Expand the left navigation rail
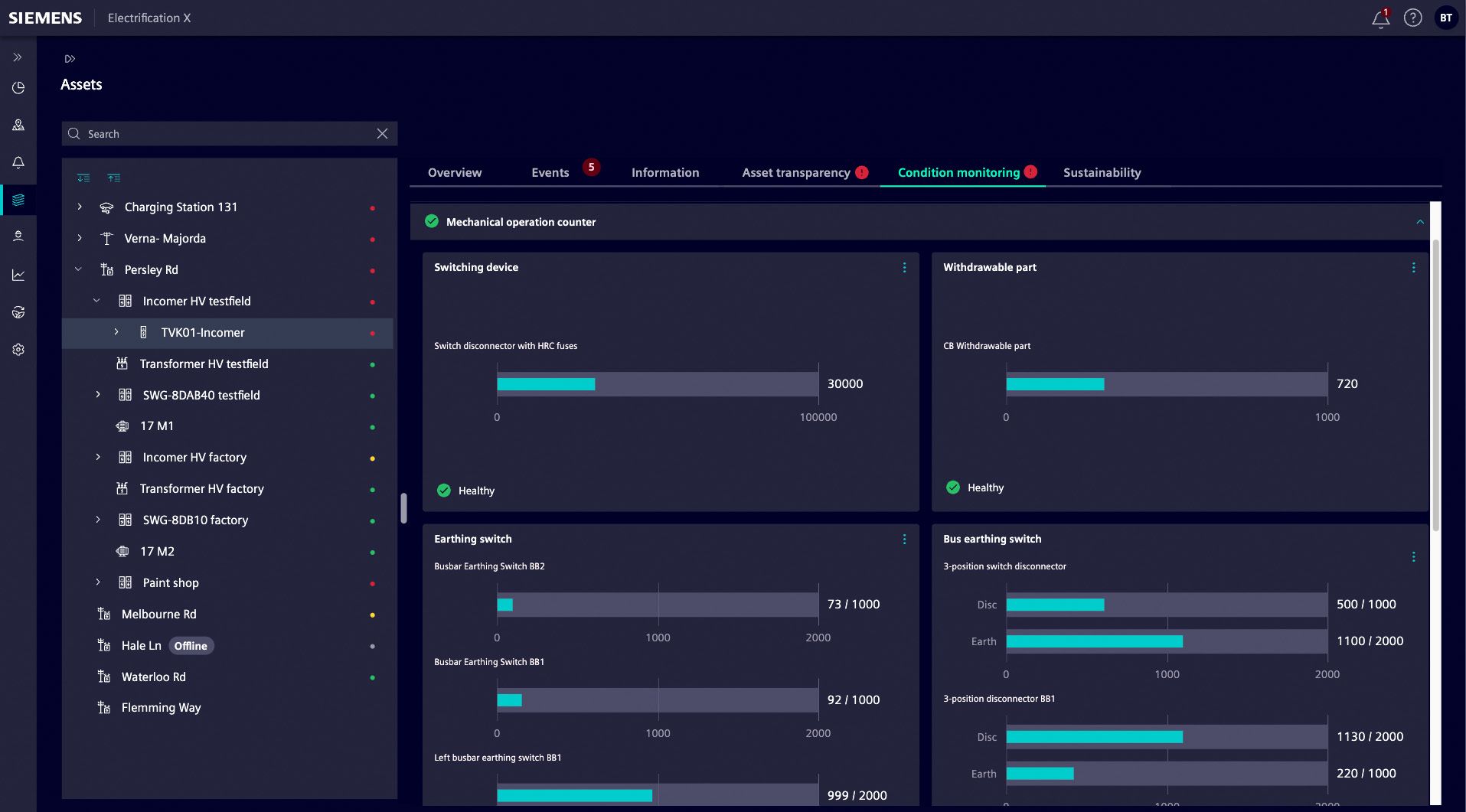This screenshot has width=1466, height=812. (18, 57)
